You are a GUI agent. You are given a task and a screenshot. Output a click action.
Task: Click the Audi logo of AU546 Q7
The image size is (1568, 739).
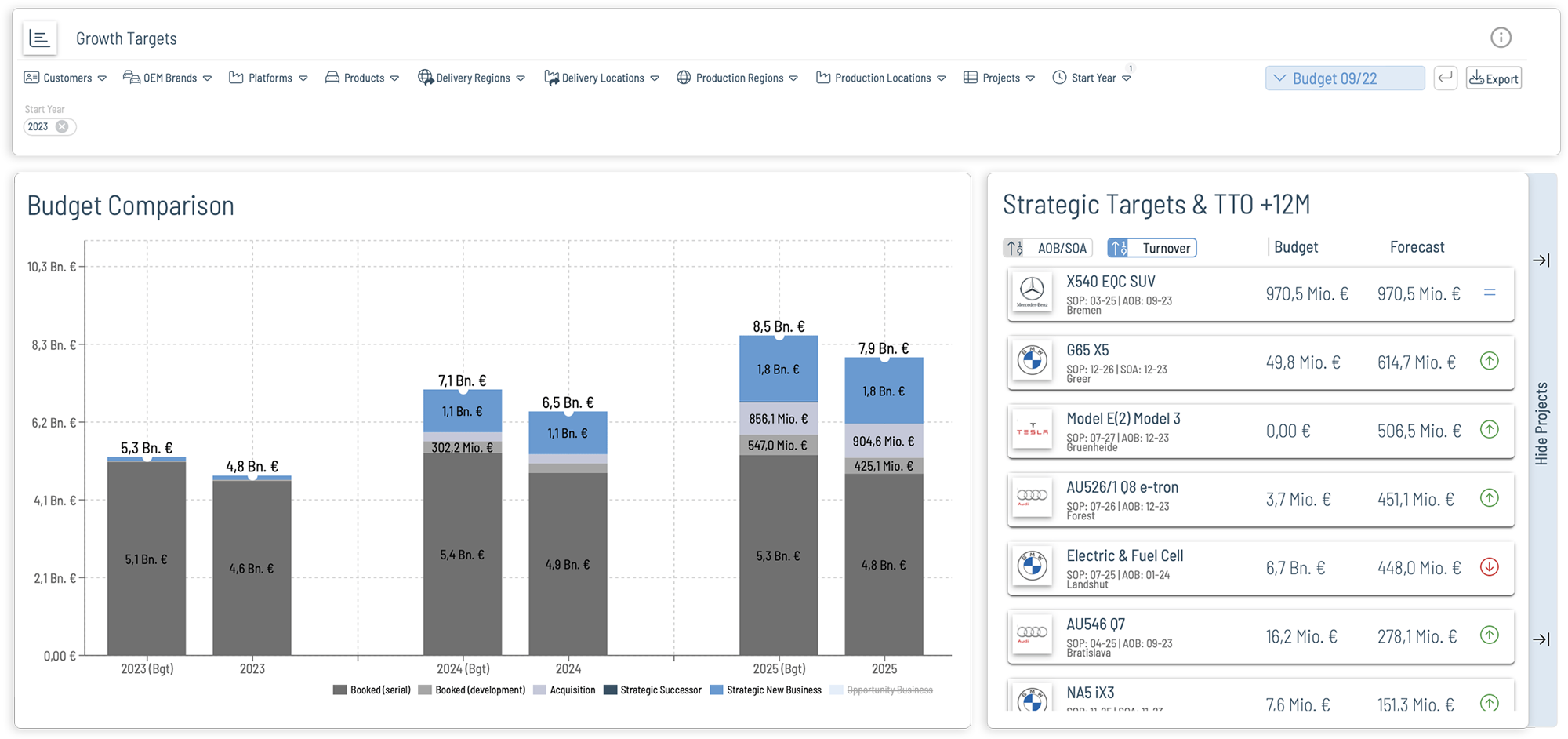(1032, 635)
